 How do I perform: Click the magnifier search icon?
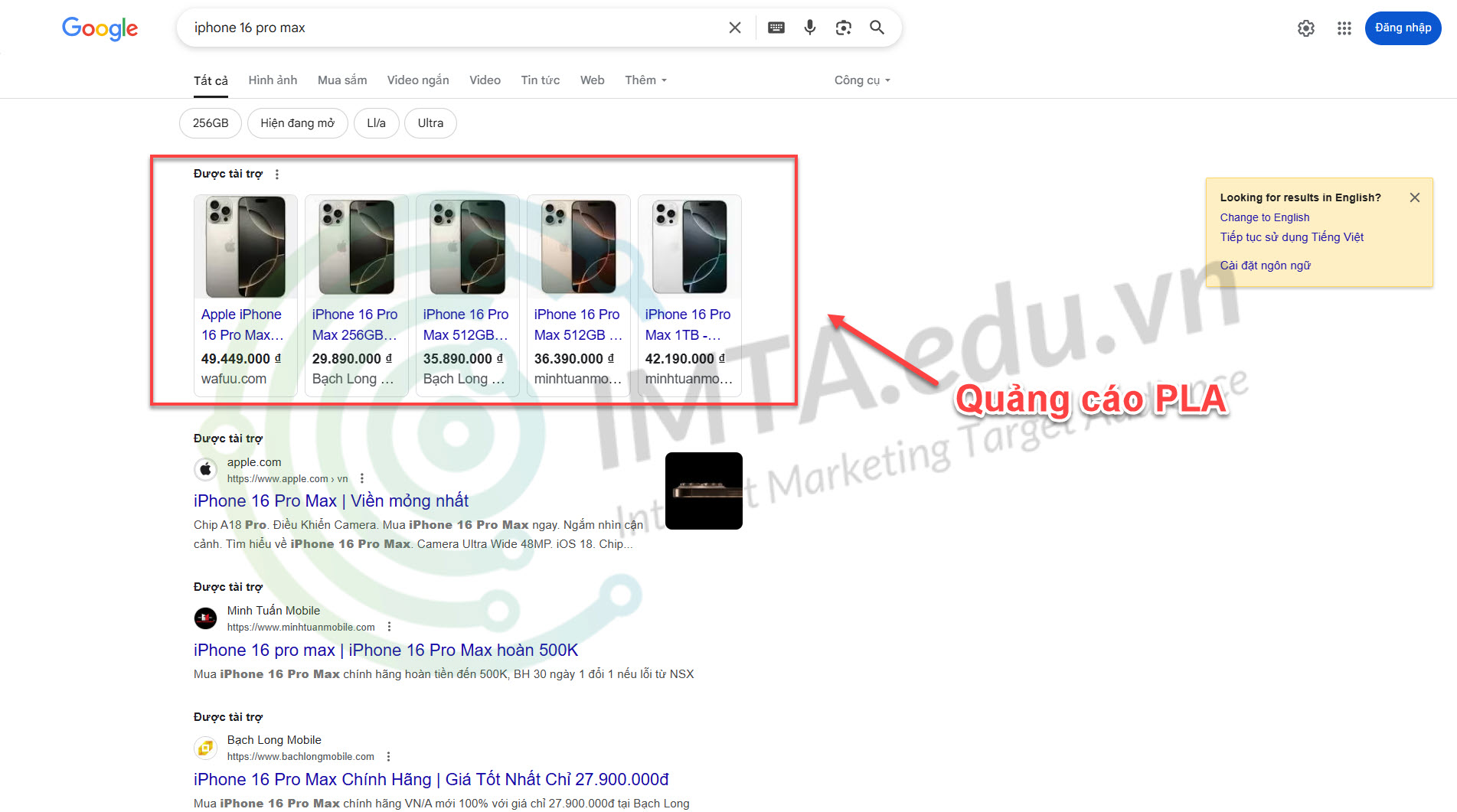877,28
